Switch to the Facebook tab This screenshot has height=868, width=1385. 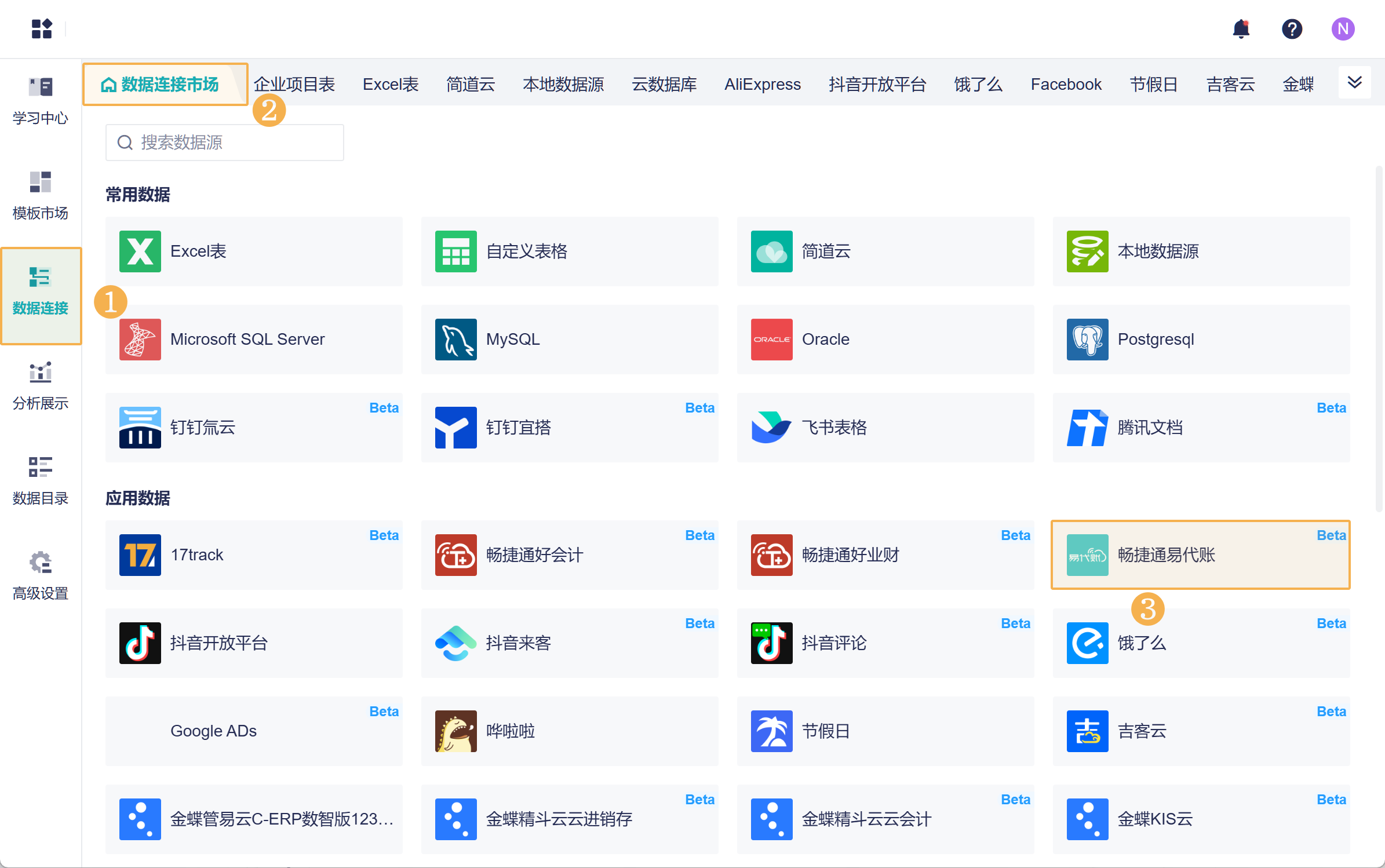(1066, 85)
